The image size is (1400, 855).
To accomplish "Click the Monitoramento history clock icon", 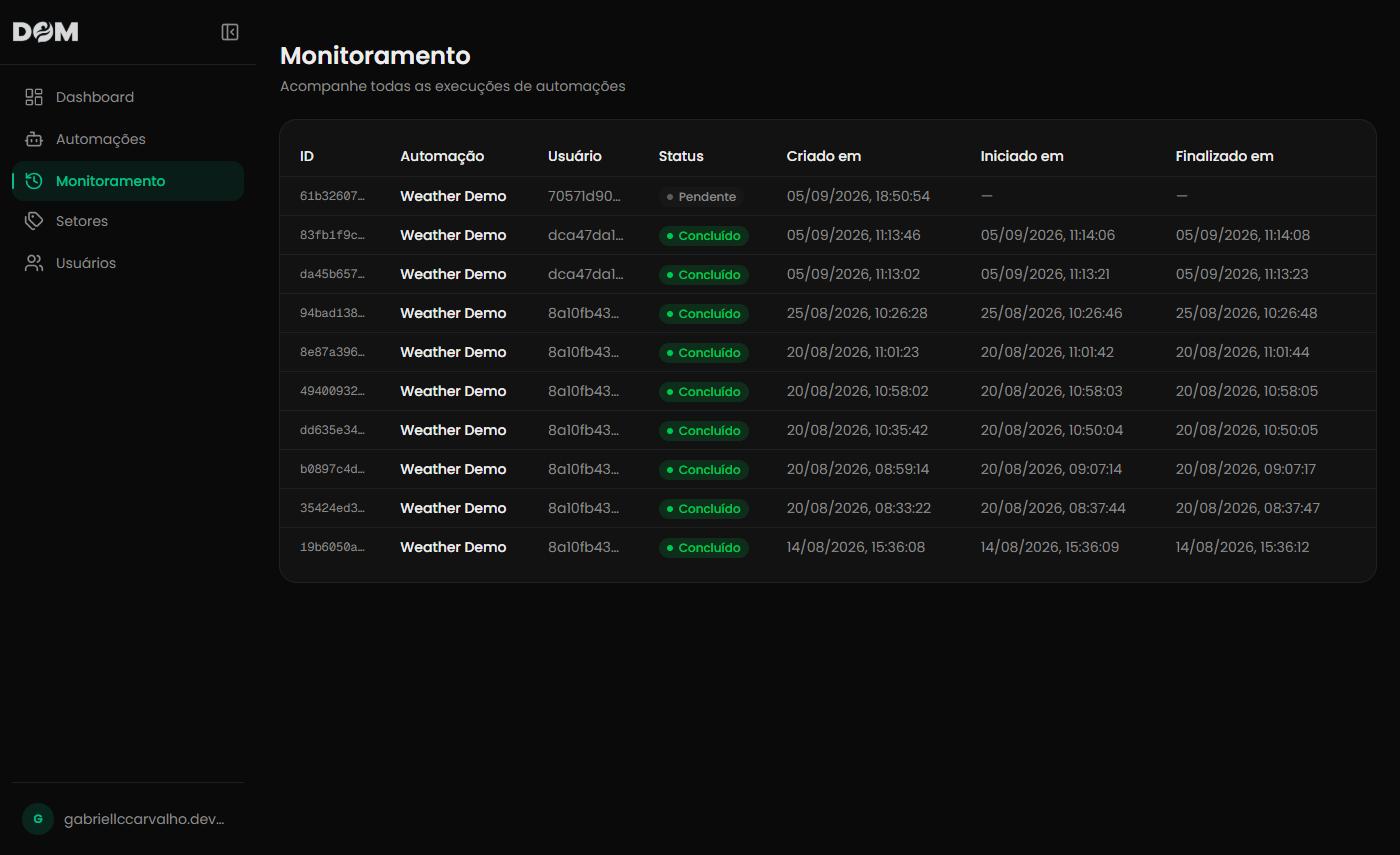I will pyautogui.click(x=34, y=181).
